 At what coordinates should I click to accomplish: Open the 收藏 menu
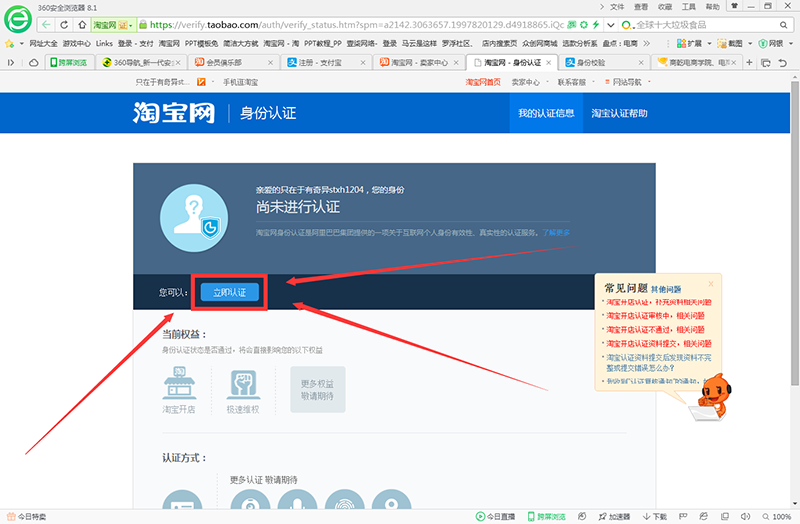(x=665, y=7)
